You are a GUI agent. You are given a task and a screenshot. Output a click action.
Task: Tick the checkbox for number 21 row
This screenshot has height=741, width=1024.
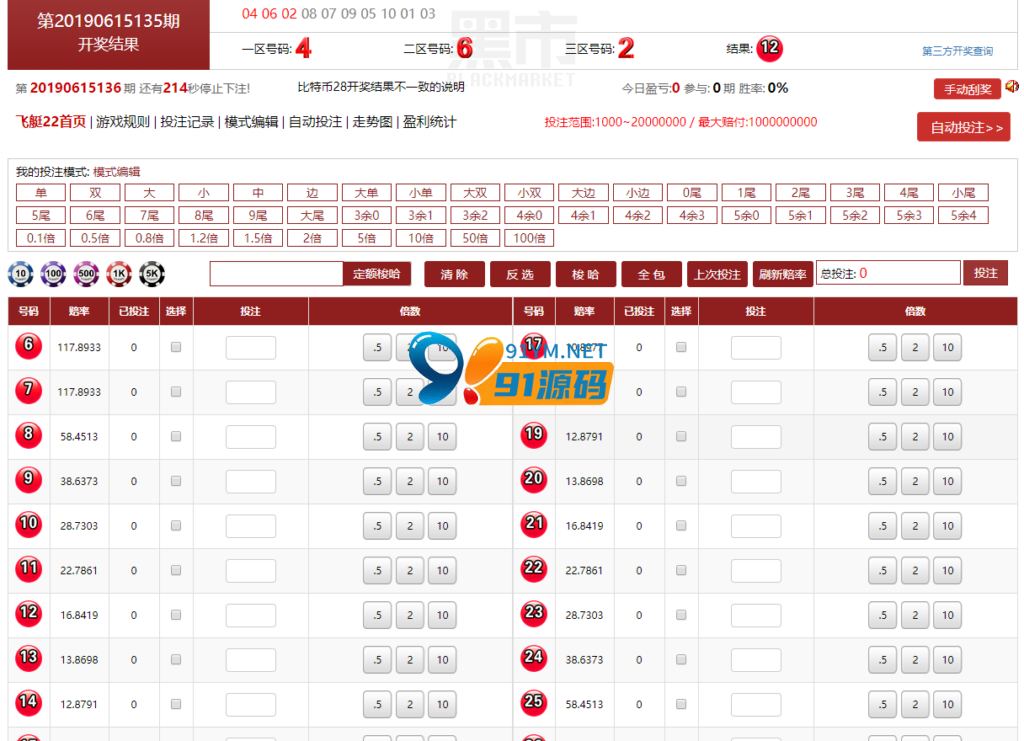681,526
